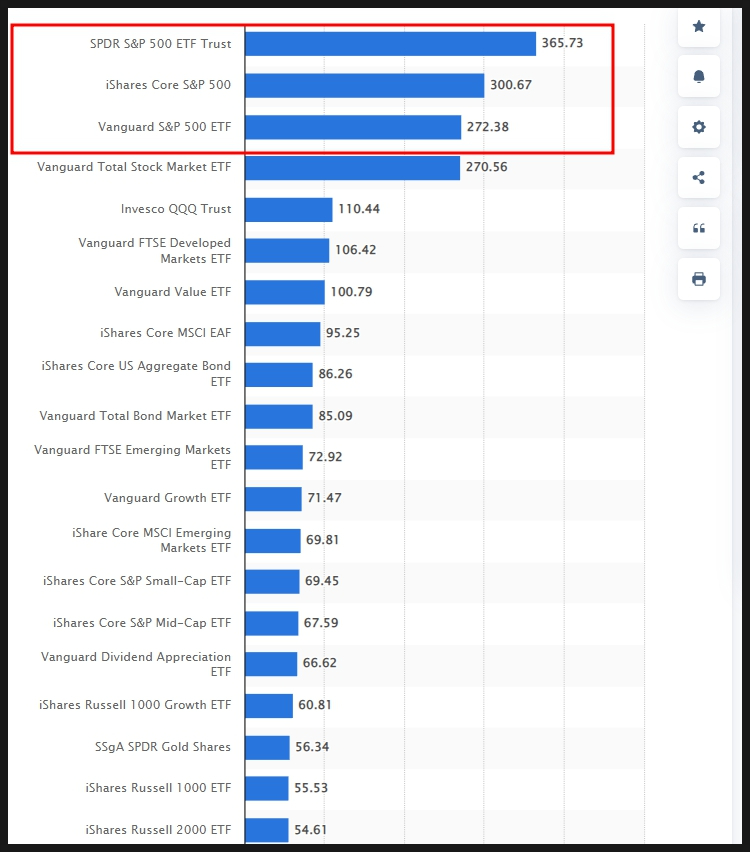Screen dimensions: 750x852
Task: Click the label 'Vanguard S&P 500 ETF'
Action: pos(165,127)
